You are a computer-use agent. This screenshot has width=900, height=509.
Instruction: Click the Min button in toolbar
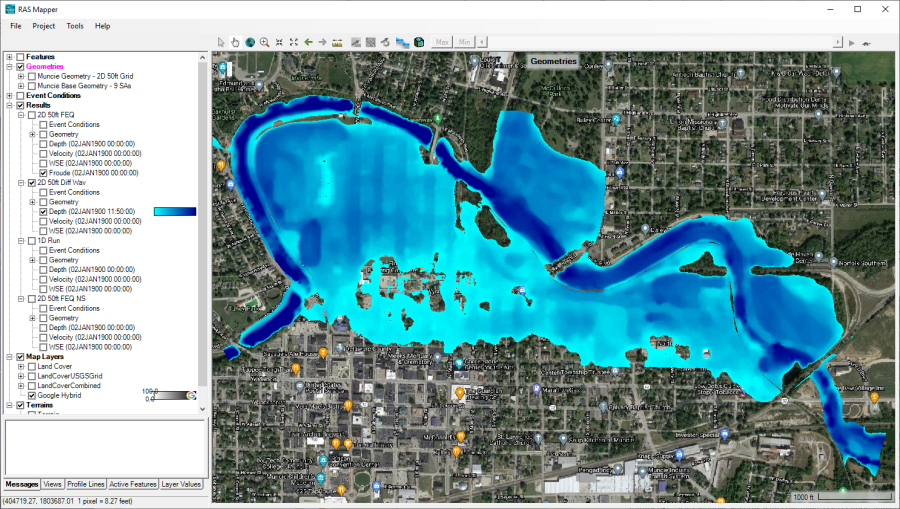coord(464,42)
